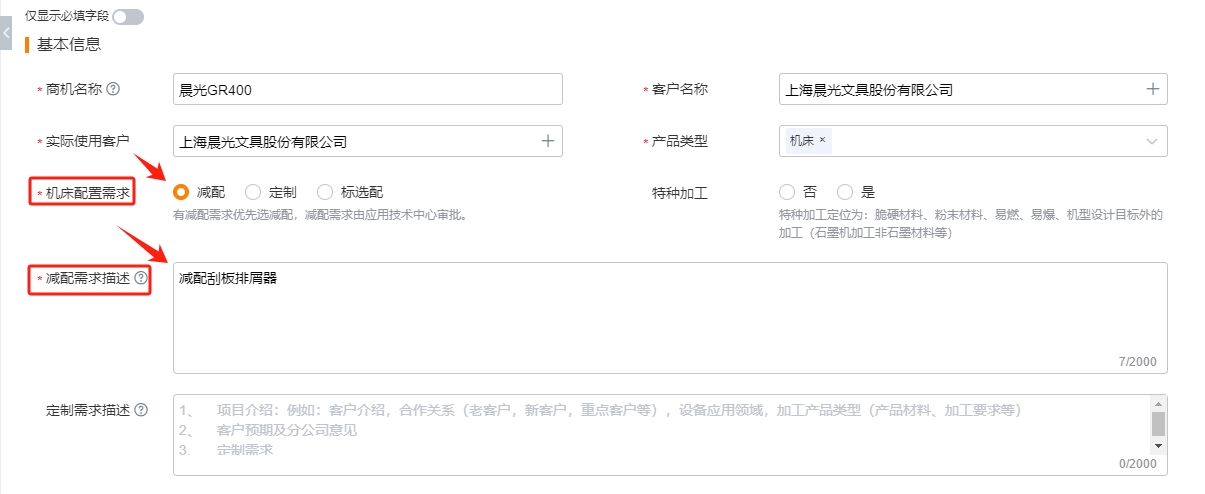Viewport: 1205px width, 494px height.
Task: Click plus icon in 客户名称 field
Action: point(1152,89)
